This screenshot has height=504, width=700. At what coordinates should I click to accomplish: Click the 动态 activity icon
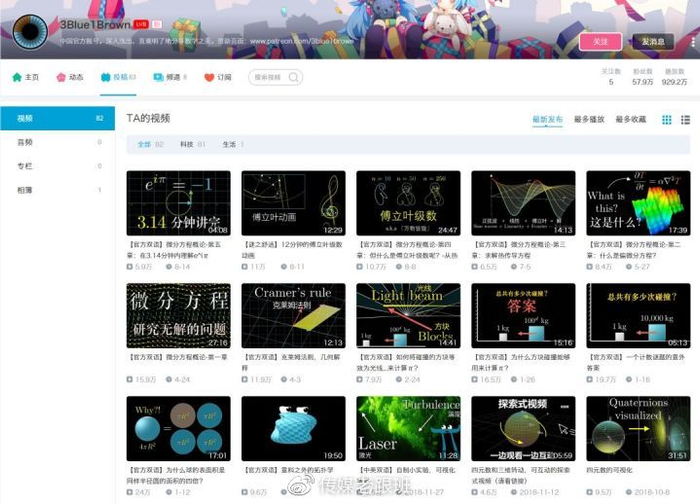pyautogui.click(x=61, y=77)
